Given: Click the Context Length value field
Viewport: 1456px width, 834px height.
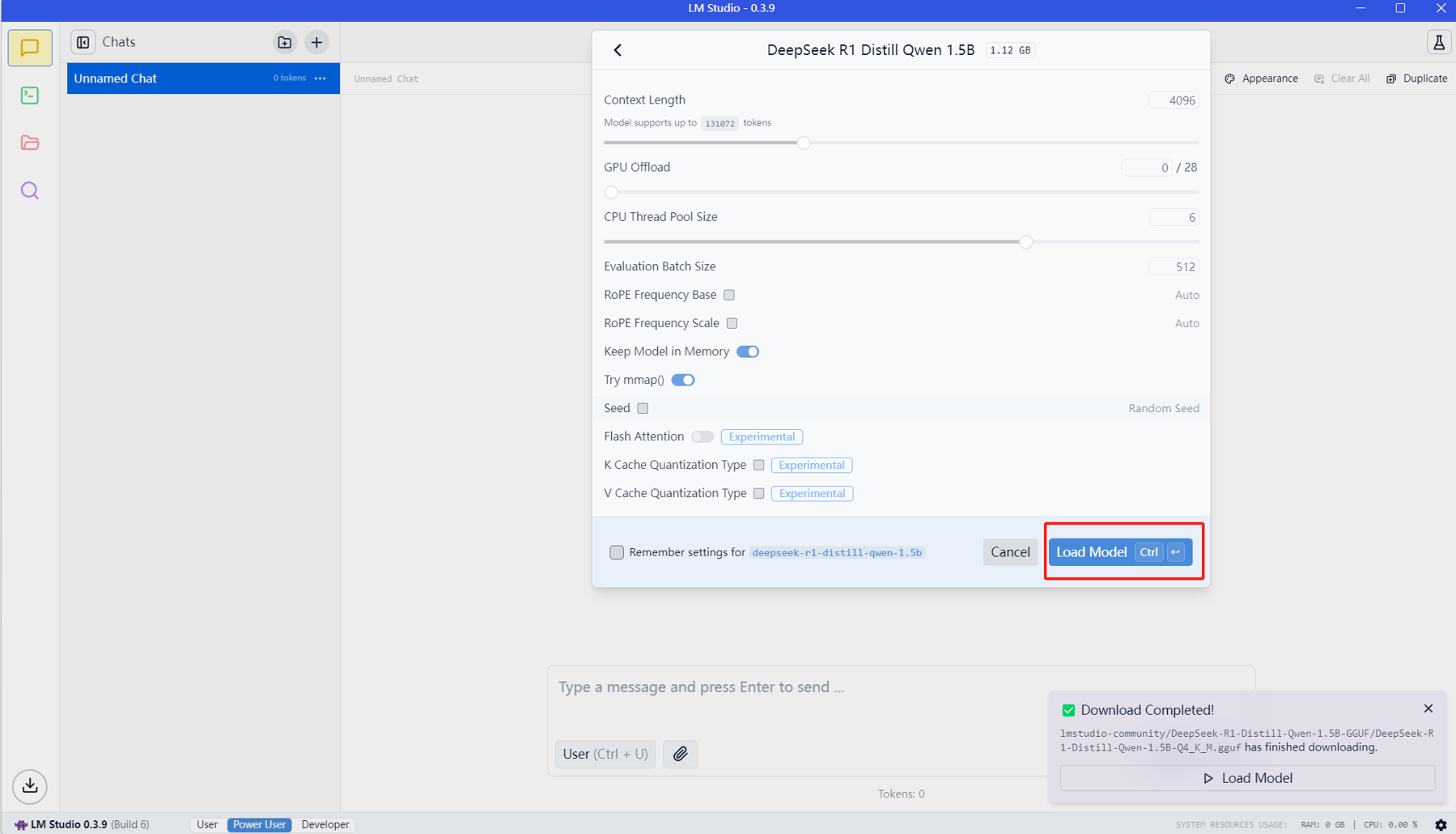Looking at the screenshot, I should pos(1174,100).
